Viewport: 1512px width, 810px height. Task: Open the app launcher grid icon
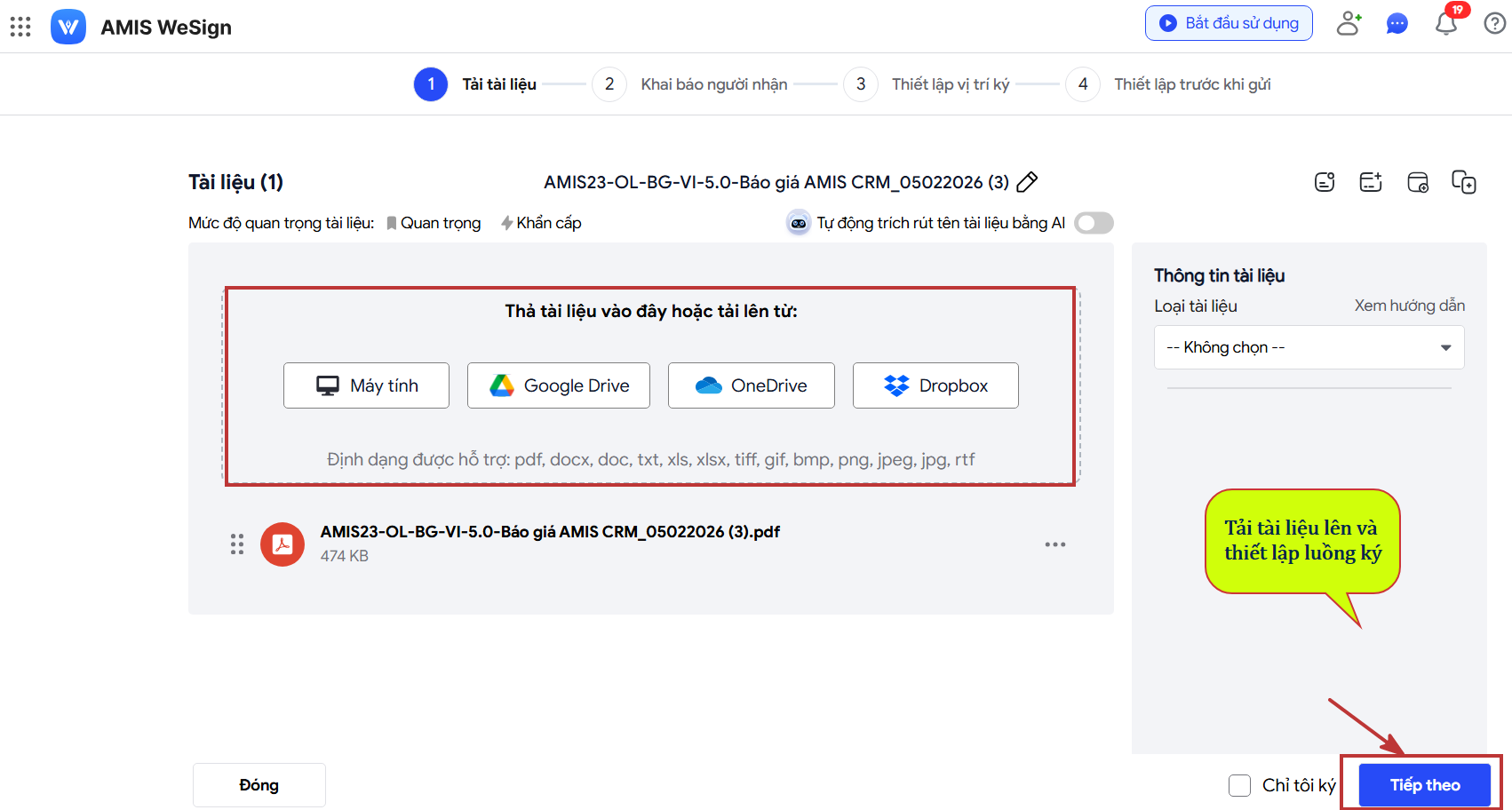[20, 27]
